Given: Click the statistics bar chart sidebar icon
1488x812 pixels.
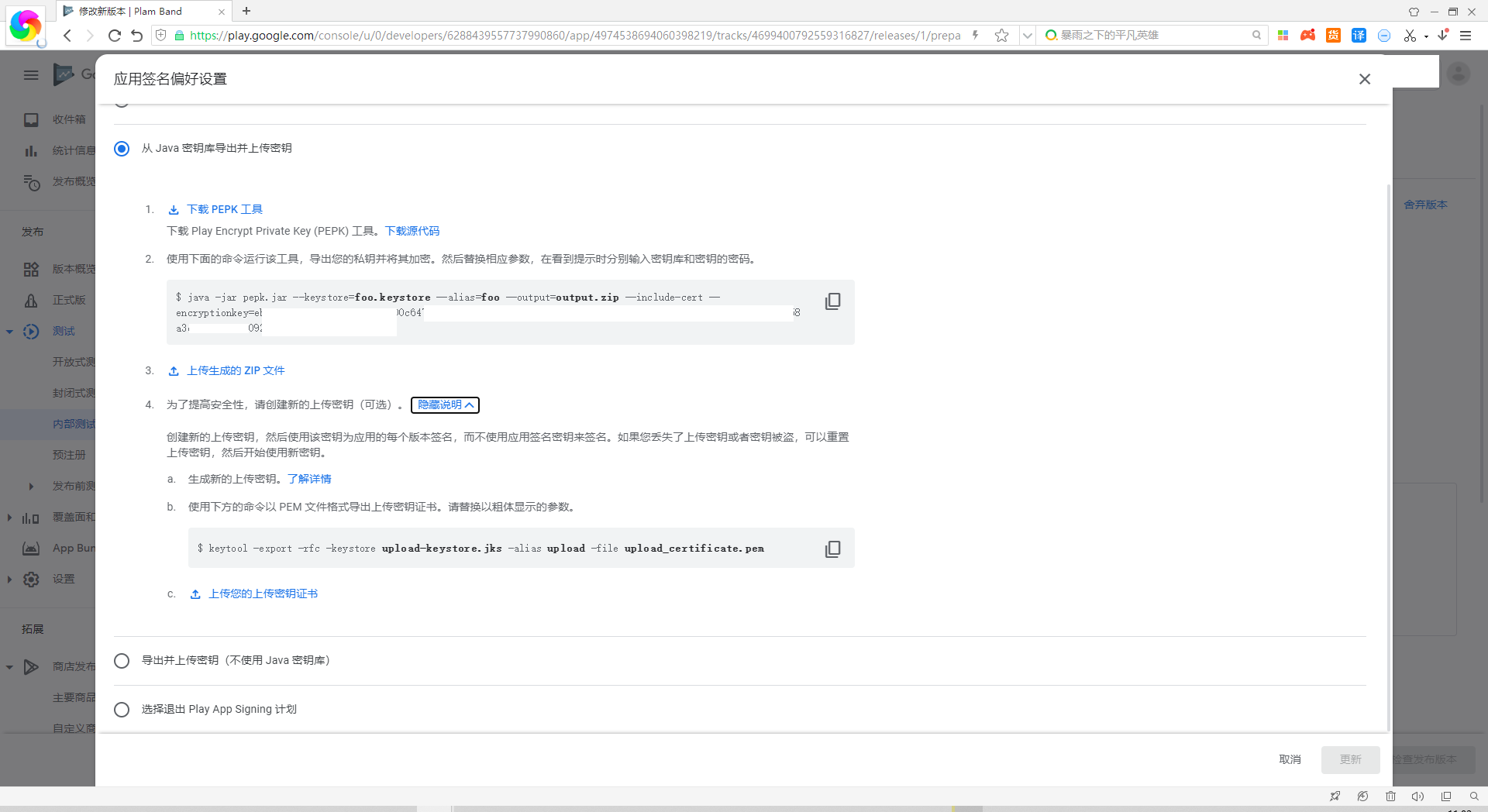Looking at the screenshot, I should click(x=31, y=151).
